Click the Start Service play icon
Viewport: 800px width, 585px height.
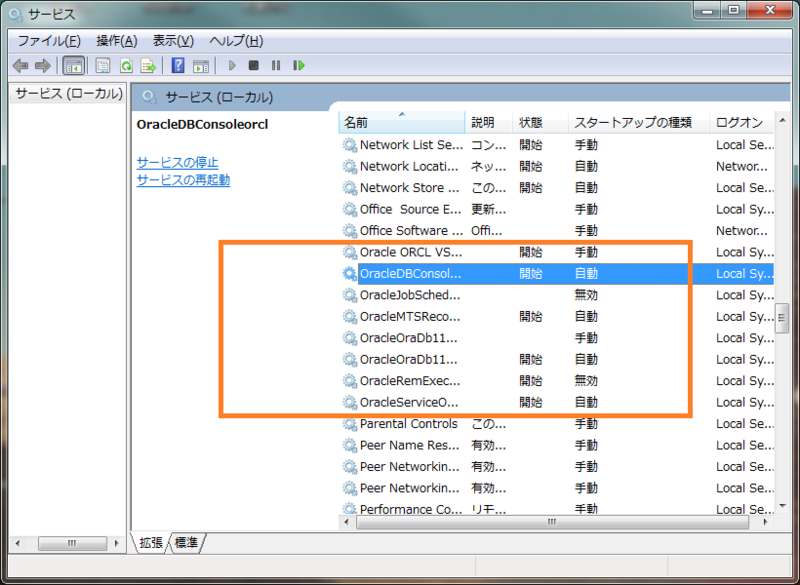[x=232, y=65]
